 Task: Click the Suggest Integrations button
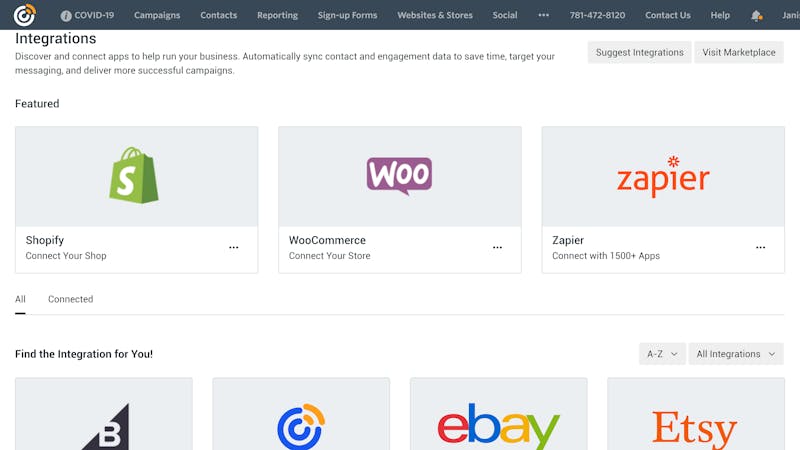[x=639, y=52]
